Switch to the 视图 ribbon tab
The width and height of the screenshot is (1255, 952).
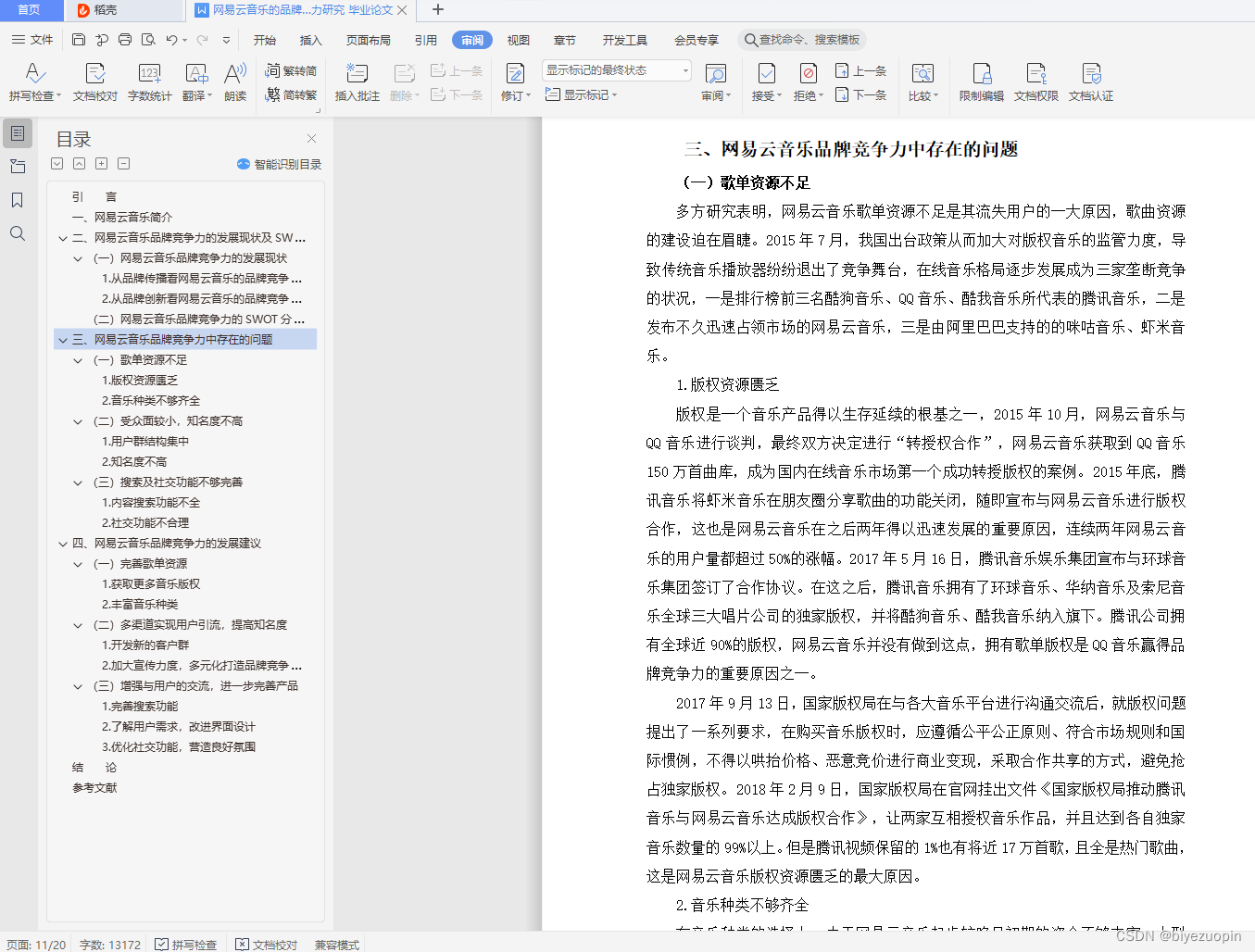point(519,40)
